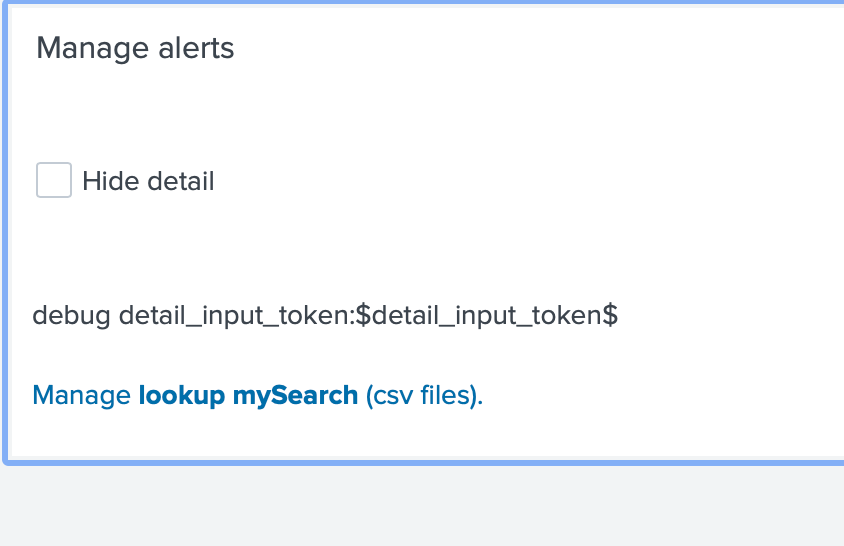The width and height of the screenshot is (844, 546).
Task: Click the $detail_input_token$ placeholder text
Action: point(486,316)
